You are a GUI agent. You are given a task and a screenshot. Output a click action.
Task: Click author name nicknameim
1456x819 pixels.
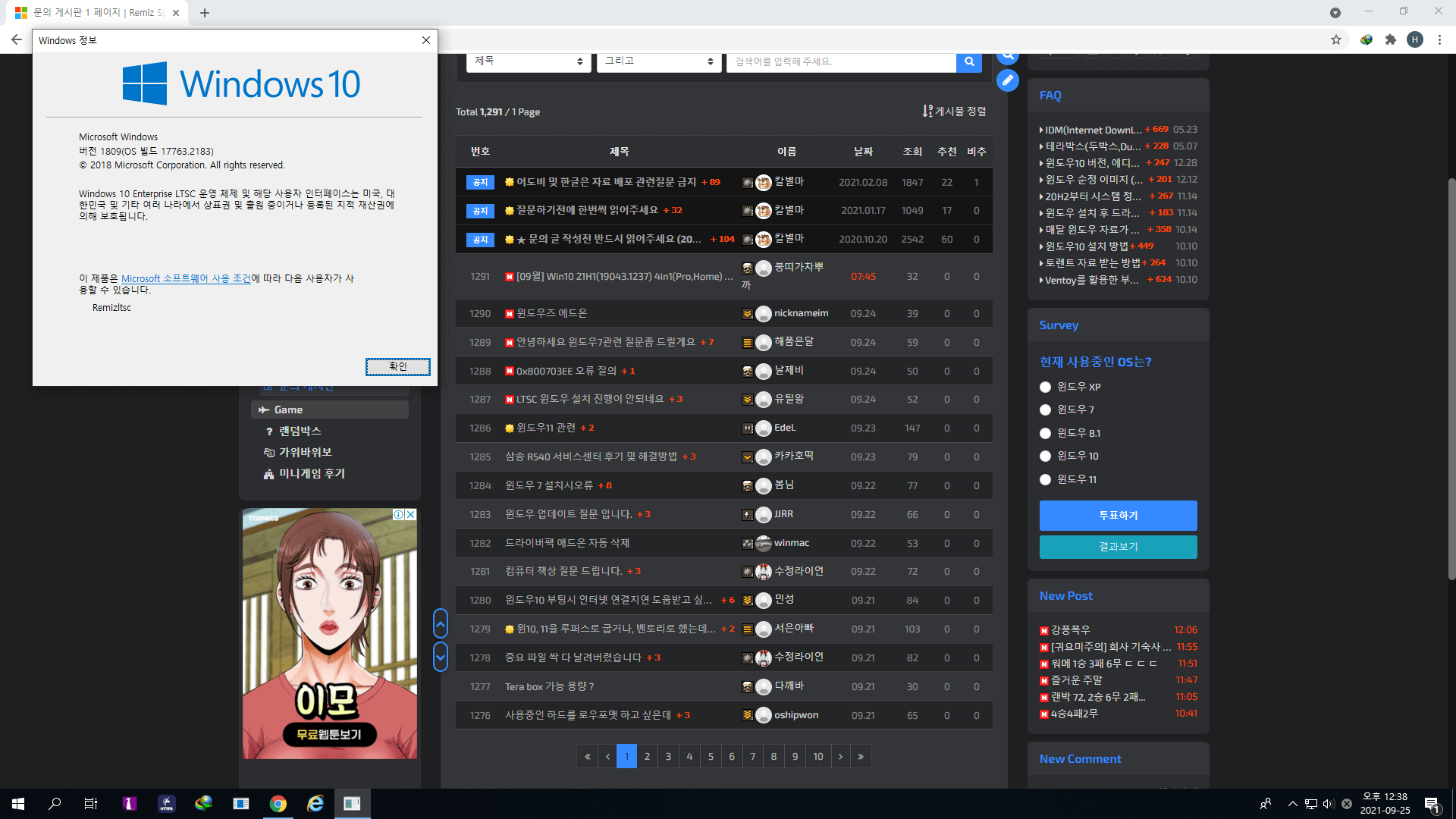(801, 312)
